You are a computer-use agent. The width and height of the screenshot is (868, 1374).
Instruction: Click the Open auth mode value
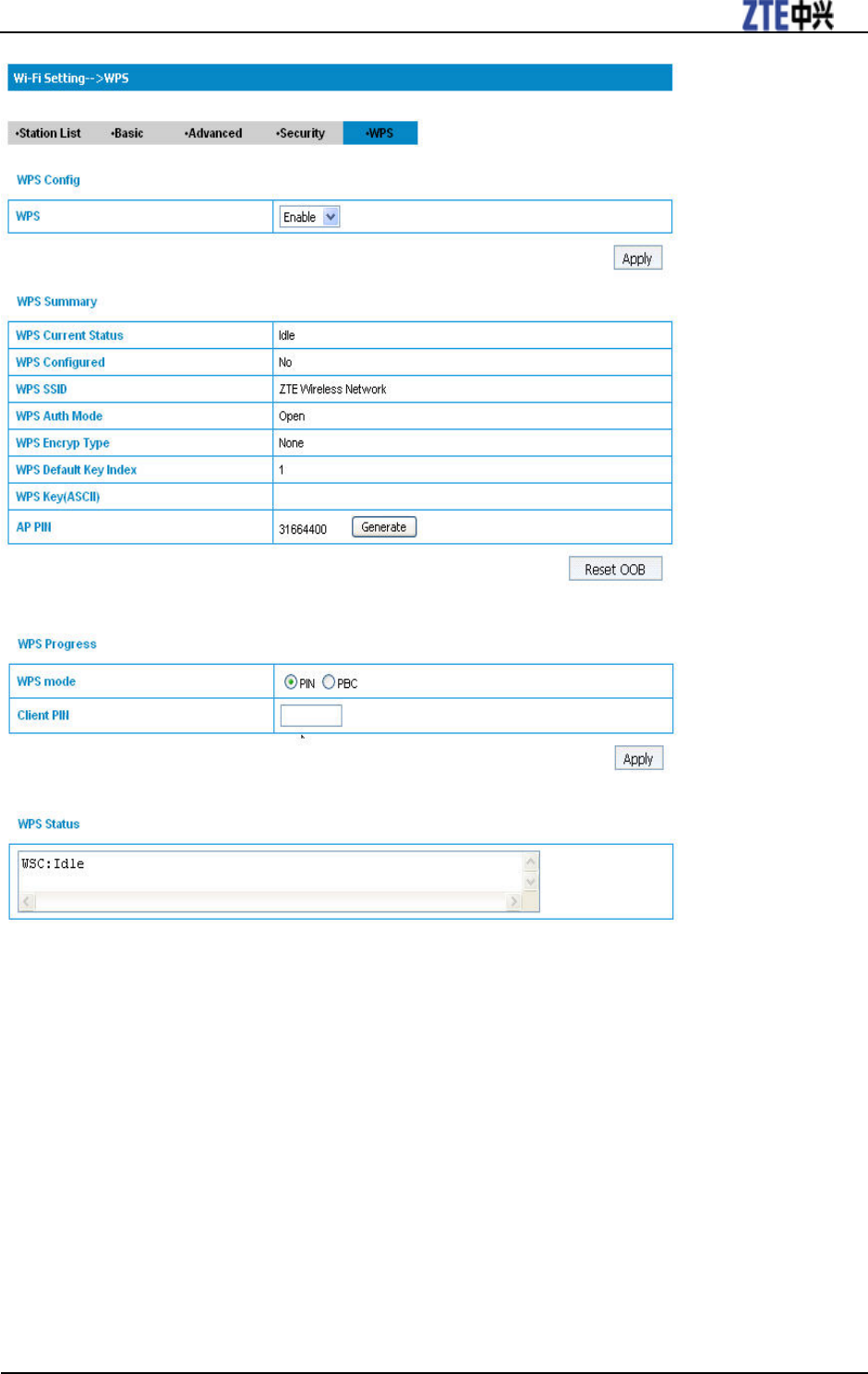pos(292,416)
